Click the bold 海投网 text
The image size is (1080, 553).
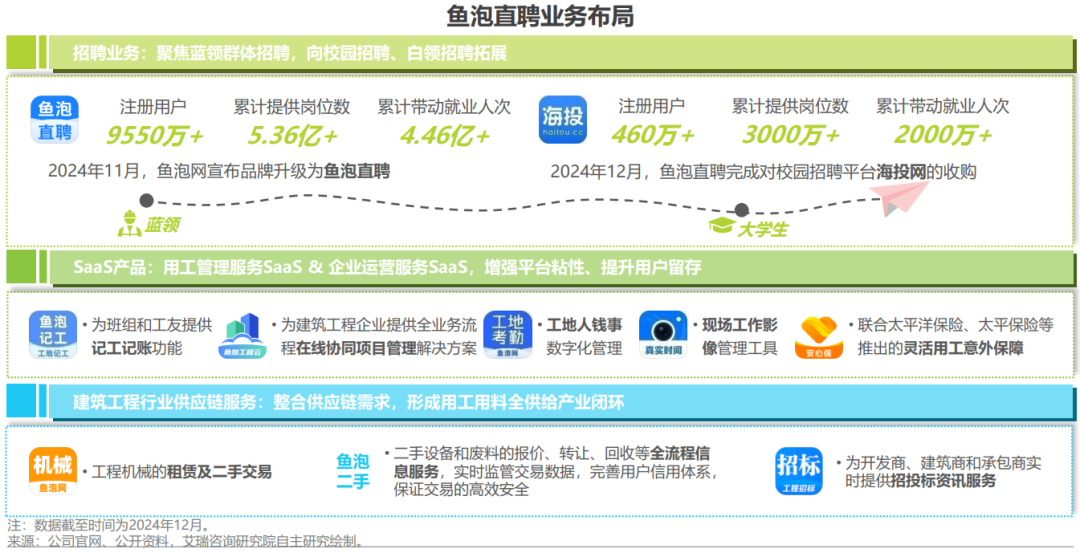pyautogui.click(x=901, y=171)
